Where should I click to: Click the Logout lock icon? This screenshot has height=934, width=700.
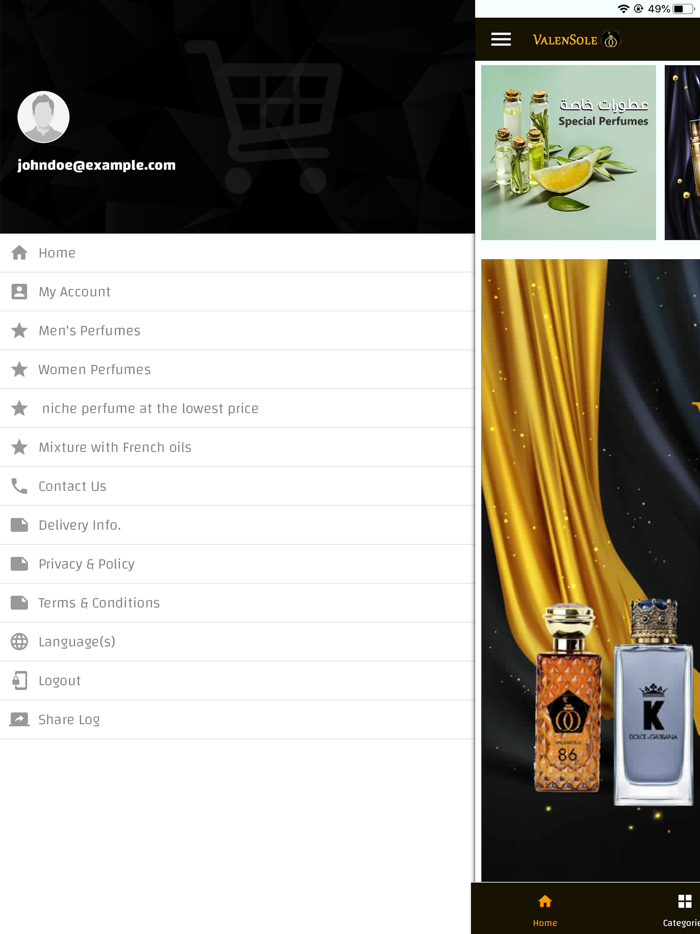pos(19,680)
